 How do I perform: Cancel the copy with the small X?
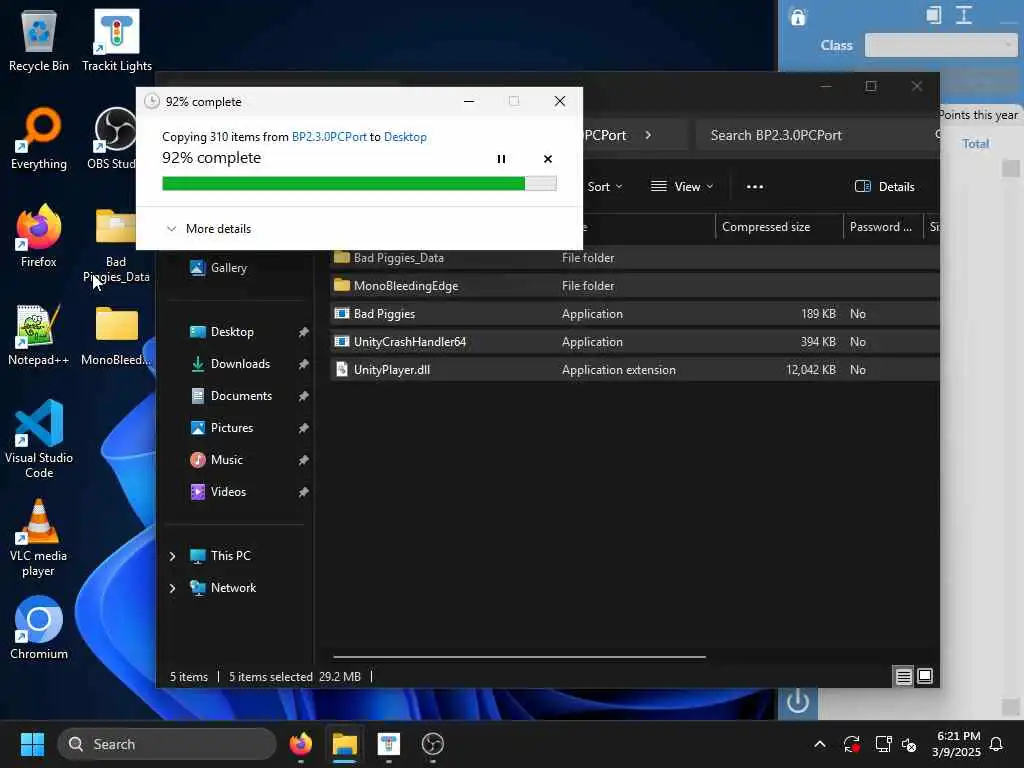[x=548, y=159]
